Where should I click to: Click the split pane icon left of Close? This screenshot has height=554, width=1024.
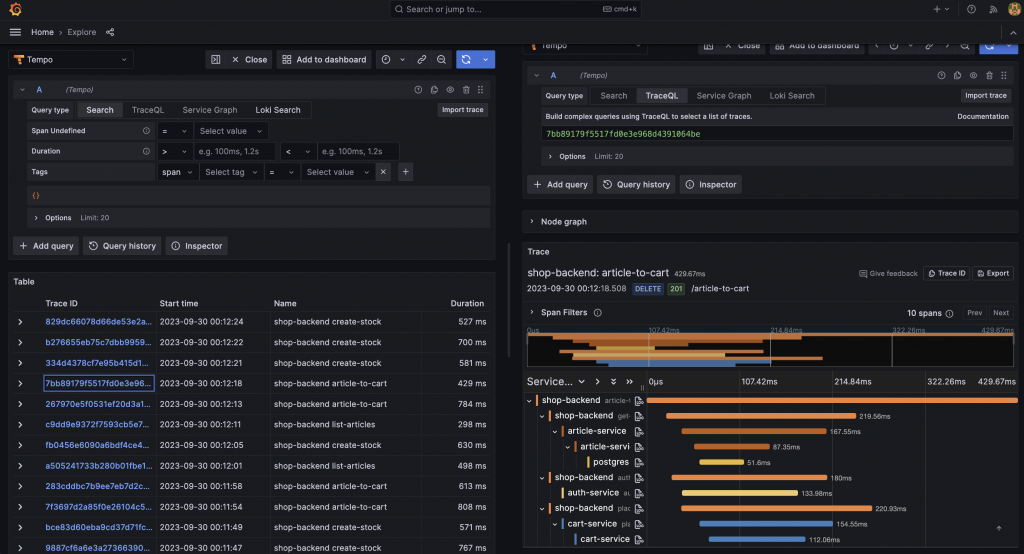tap(216, 59)
